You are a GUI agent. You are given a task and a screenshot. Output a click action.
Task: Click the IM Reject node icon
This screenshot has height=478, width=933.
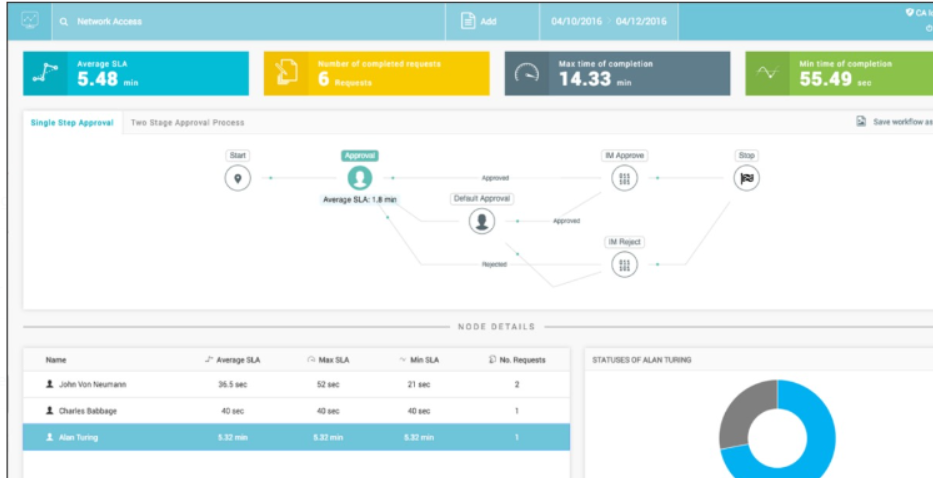point(624,264)
